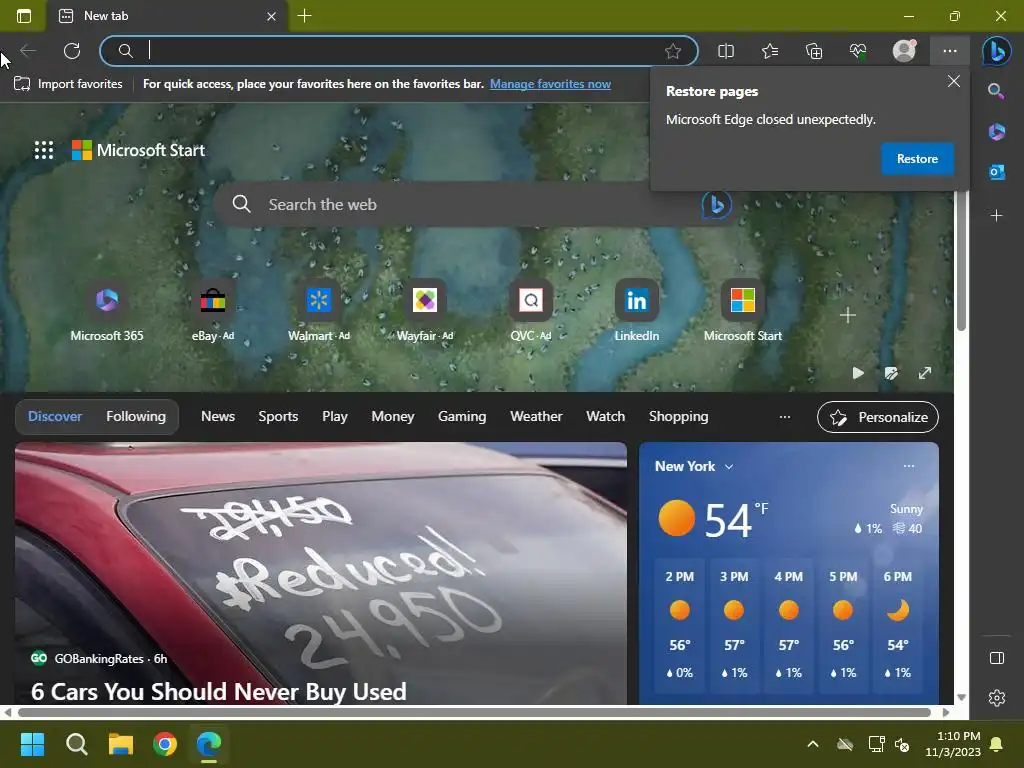The image size is (1024, 768).
Task: Add this page to favorites star
Action: [x=673, y=51]
